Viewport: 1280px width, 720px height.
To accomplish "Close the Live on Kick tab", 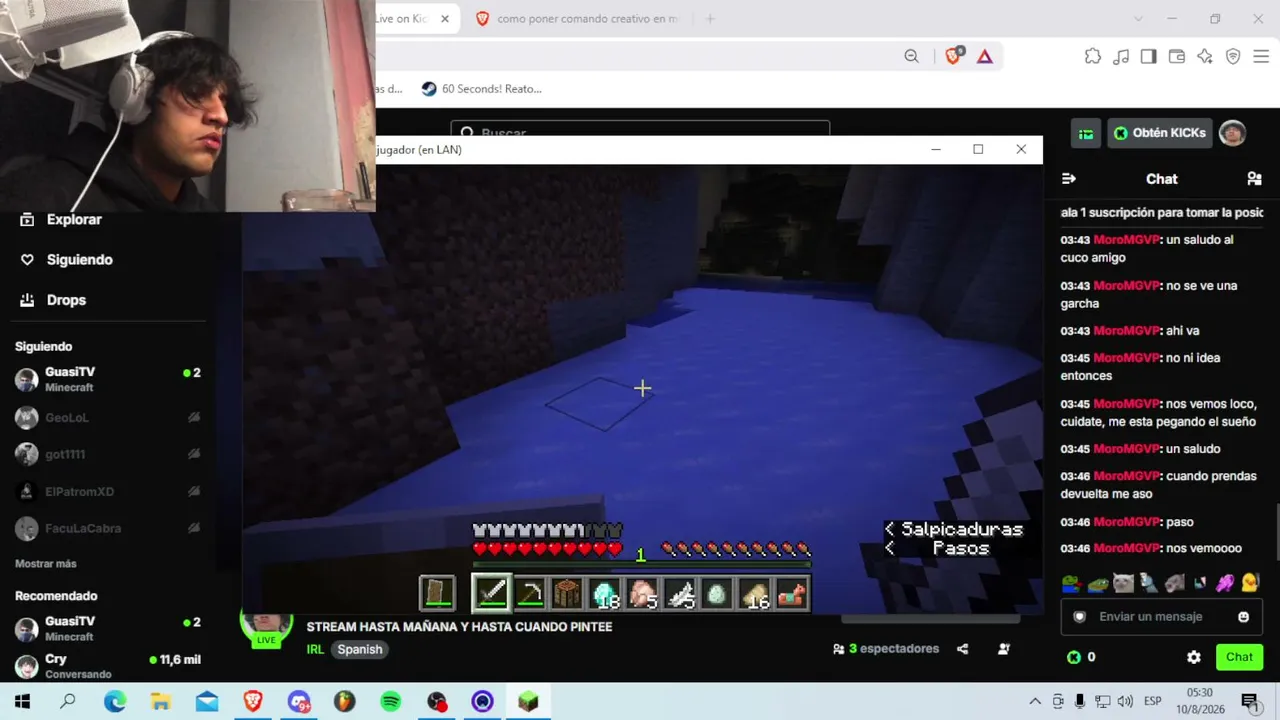I will tap(445, 19).
